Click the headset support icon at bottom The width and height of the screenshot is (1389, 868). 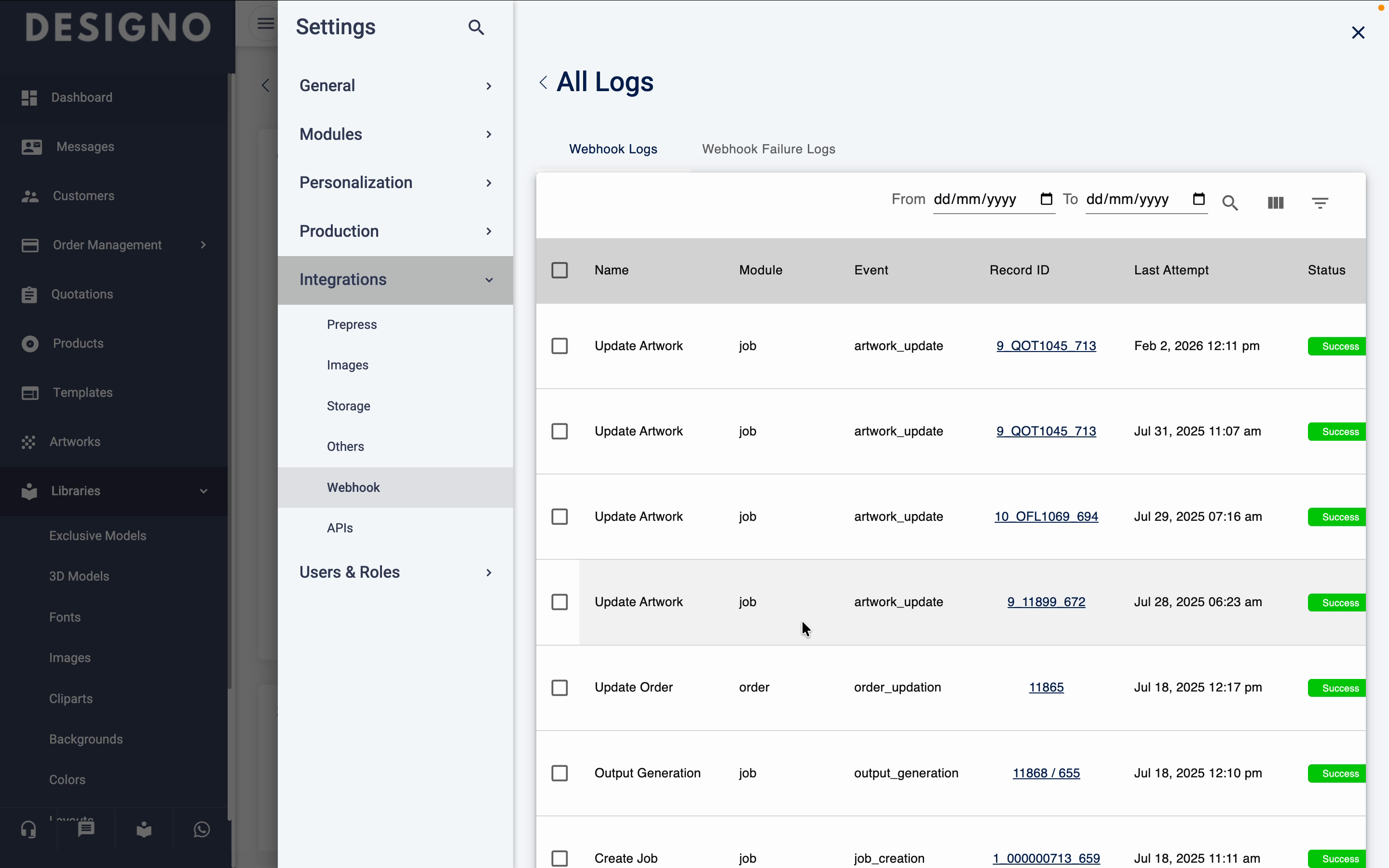29,829
